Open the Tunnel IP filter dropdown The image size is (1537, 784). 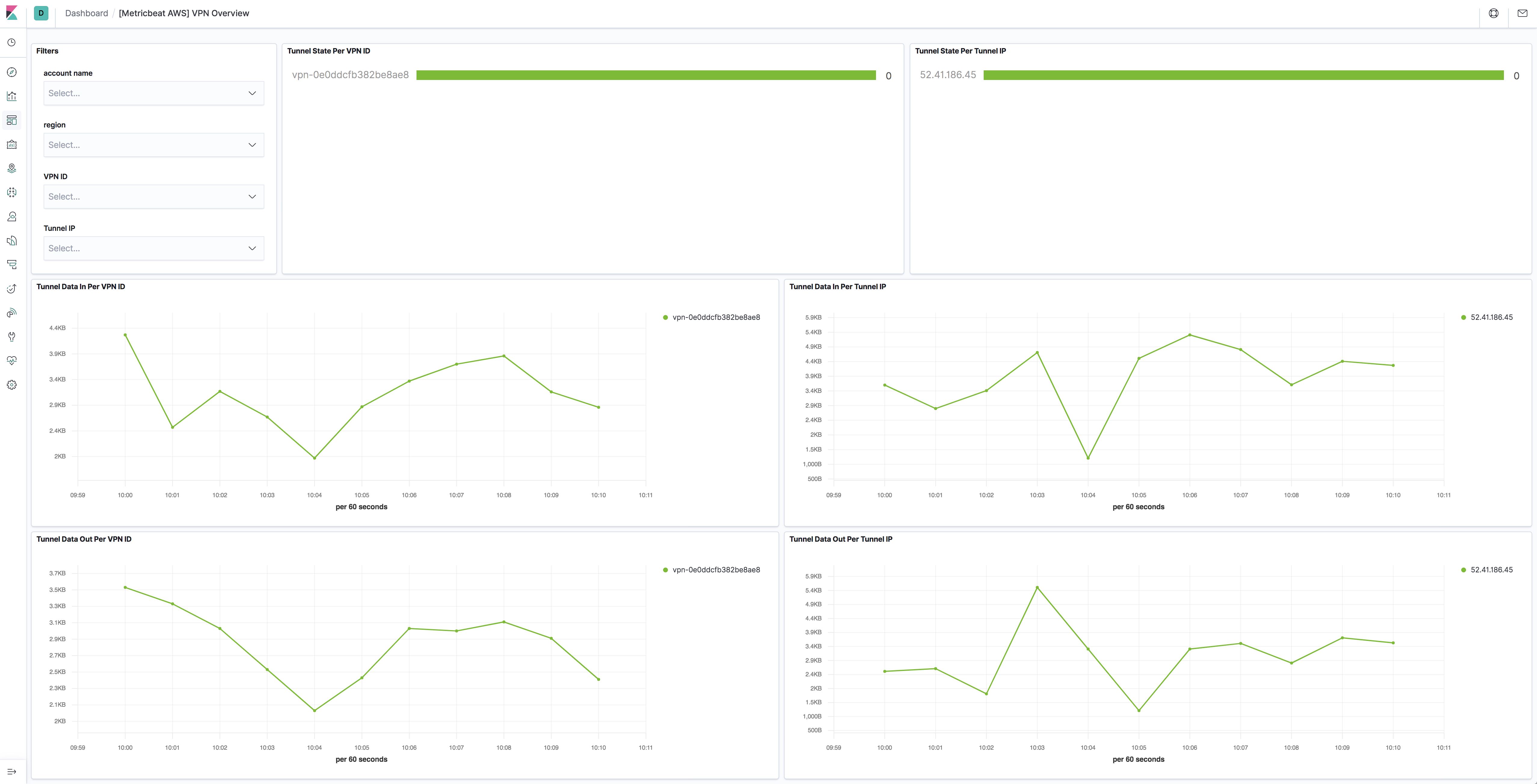pyautogui.click(x=153, y=248)
